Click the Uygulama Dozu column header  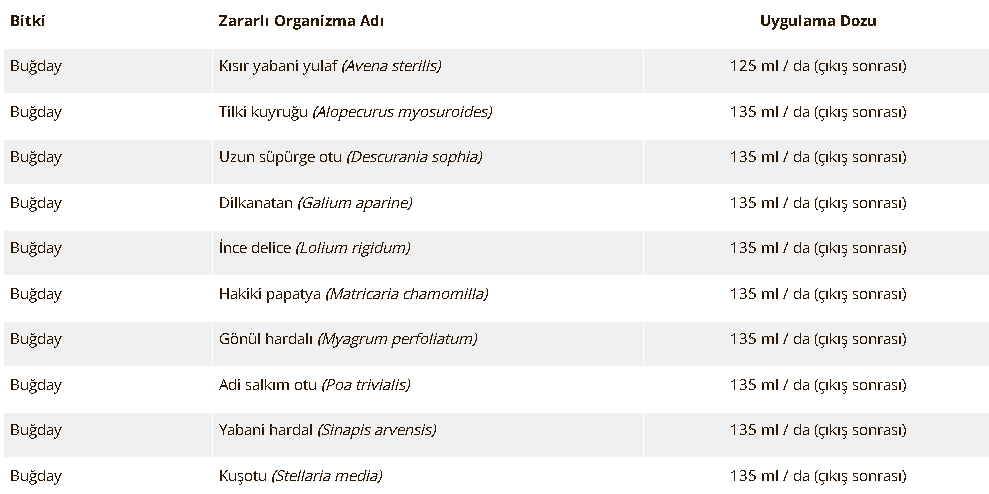tap(817, 20)
